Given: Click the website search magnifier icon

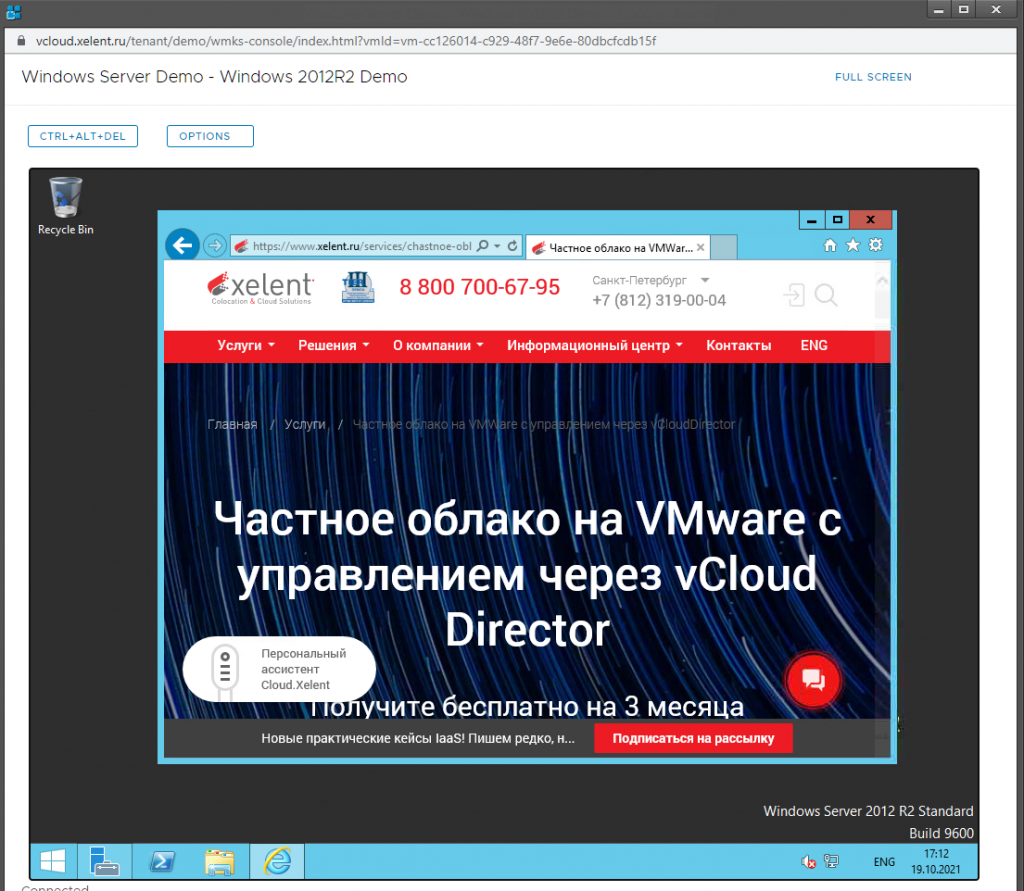Looking at the screenshot, I should click(x=826, y=295).
